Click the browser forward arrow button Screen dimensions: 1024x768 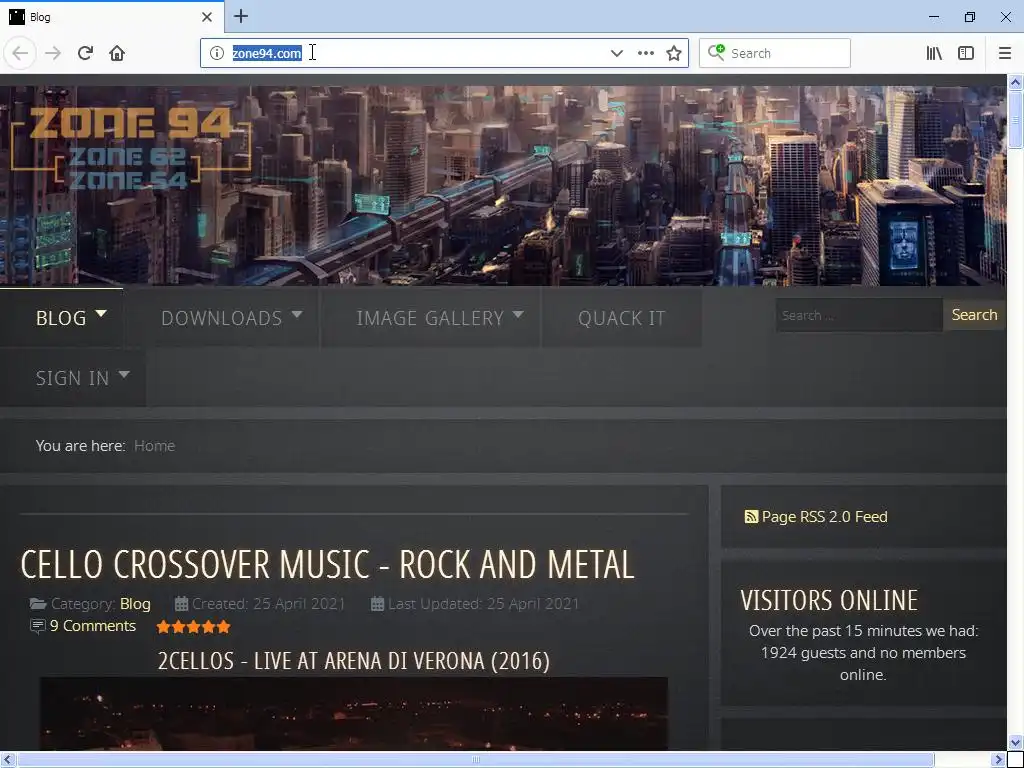point(53,53)
